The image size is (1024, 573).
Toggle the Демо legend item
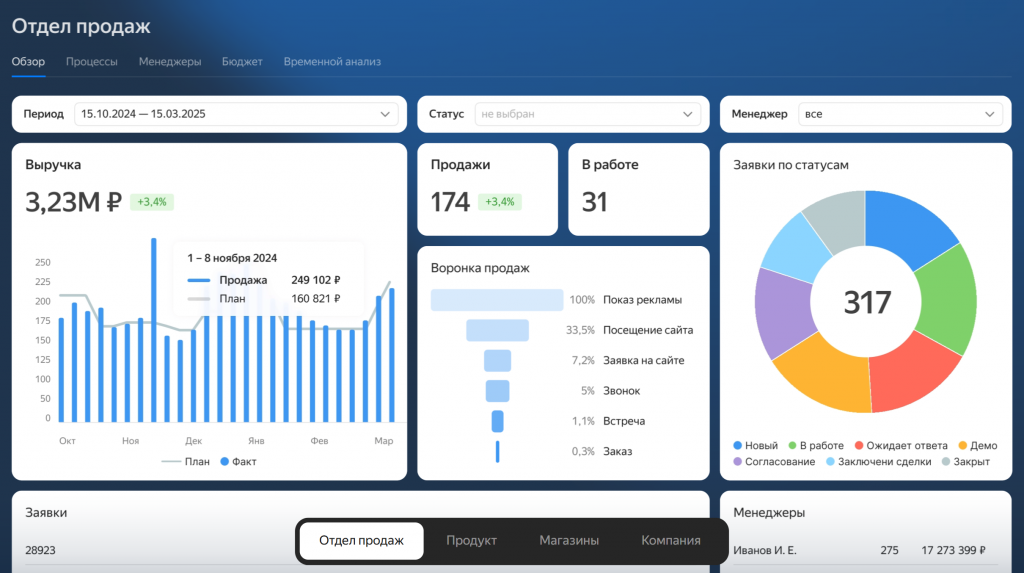click(978, 446)
